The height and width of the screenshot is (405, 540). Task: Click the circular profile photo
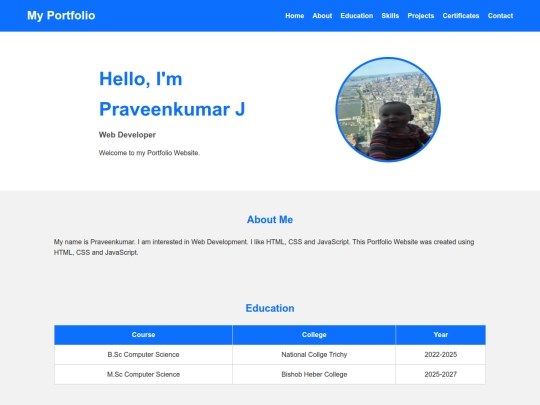coord(388,110)
